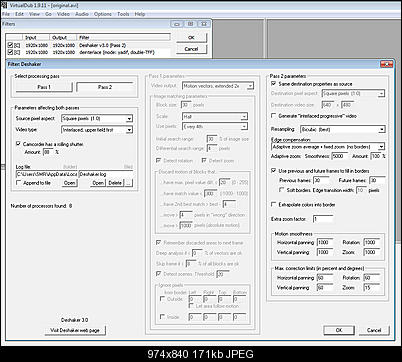
Task: Open the Edit menu
Action: click(x=19, y=14)
